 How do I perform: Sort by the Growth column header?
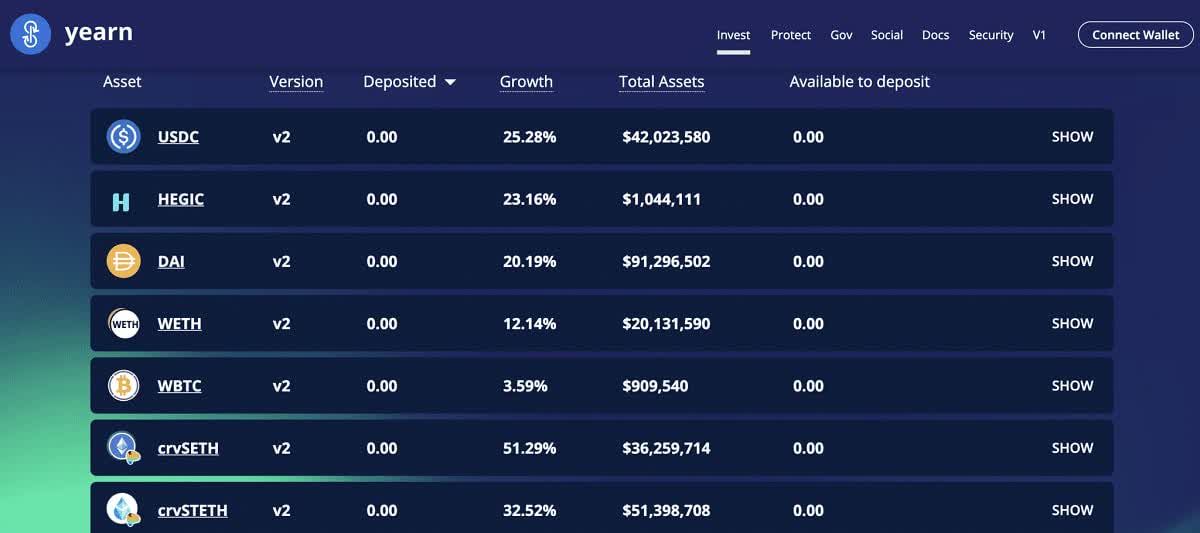click(x=526, y=82)
